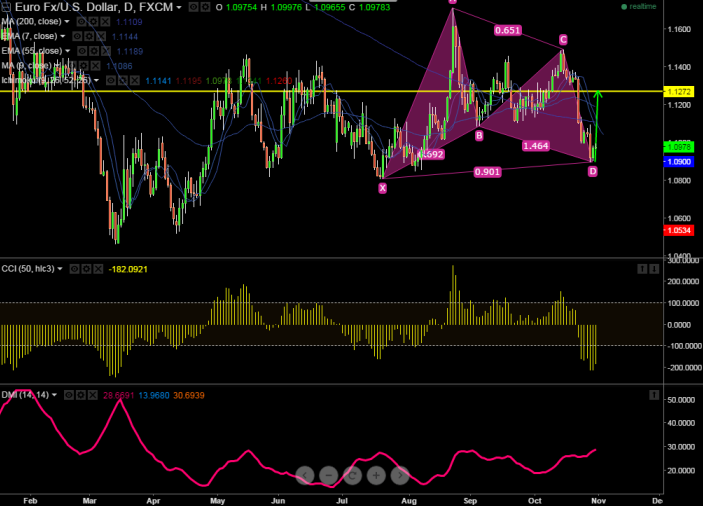Expand the EMA (7, close) legend dropdown
The width and height of the screenshot is (703, 506).
point(63,36)
